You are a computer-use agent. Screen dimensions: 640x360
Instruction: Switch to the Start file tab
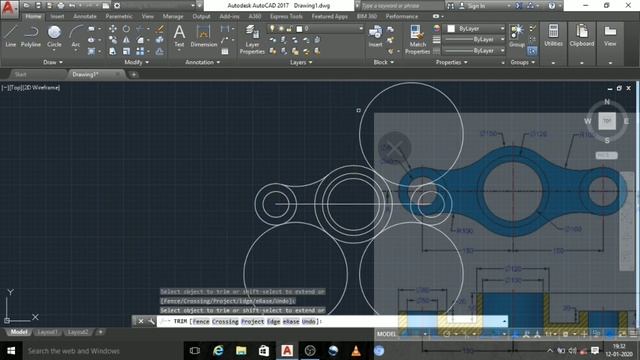point(20,74)
